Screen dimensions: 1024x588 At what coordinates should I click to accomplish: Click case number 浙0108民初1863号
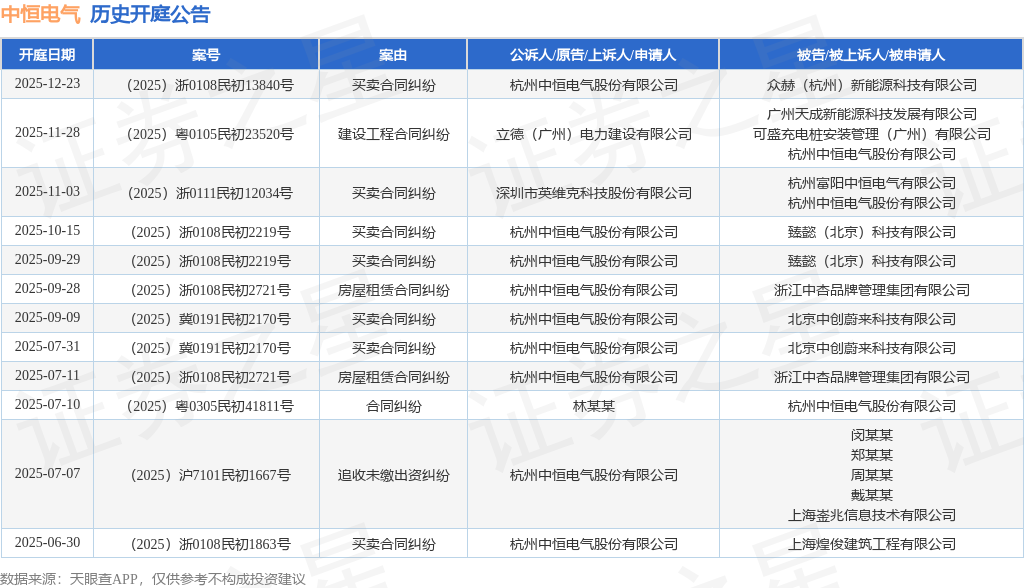pos(210,544)
